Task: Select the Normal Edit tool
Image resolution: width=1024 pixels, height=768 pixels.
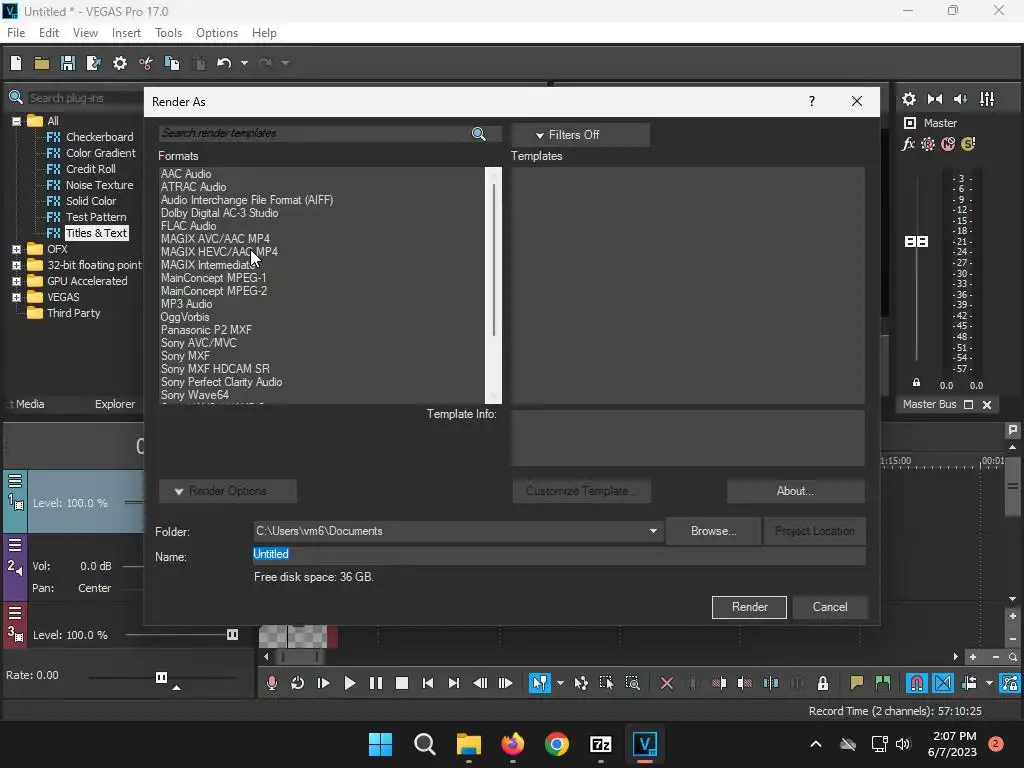Action: click(x=539, y=683)
